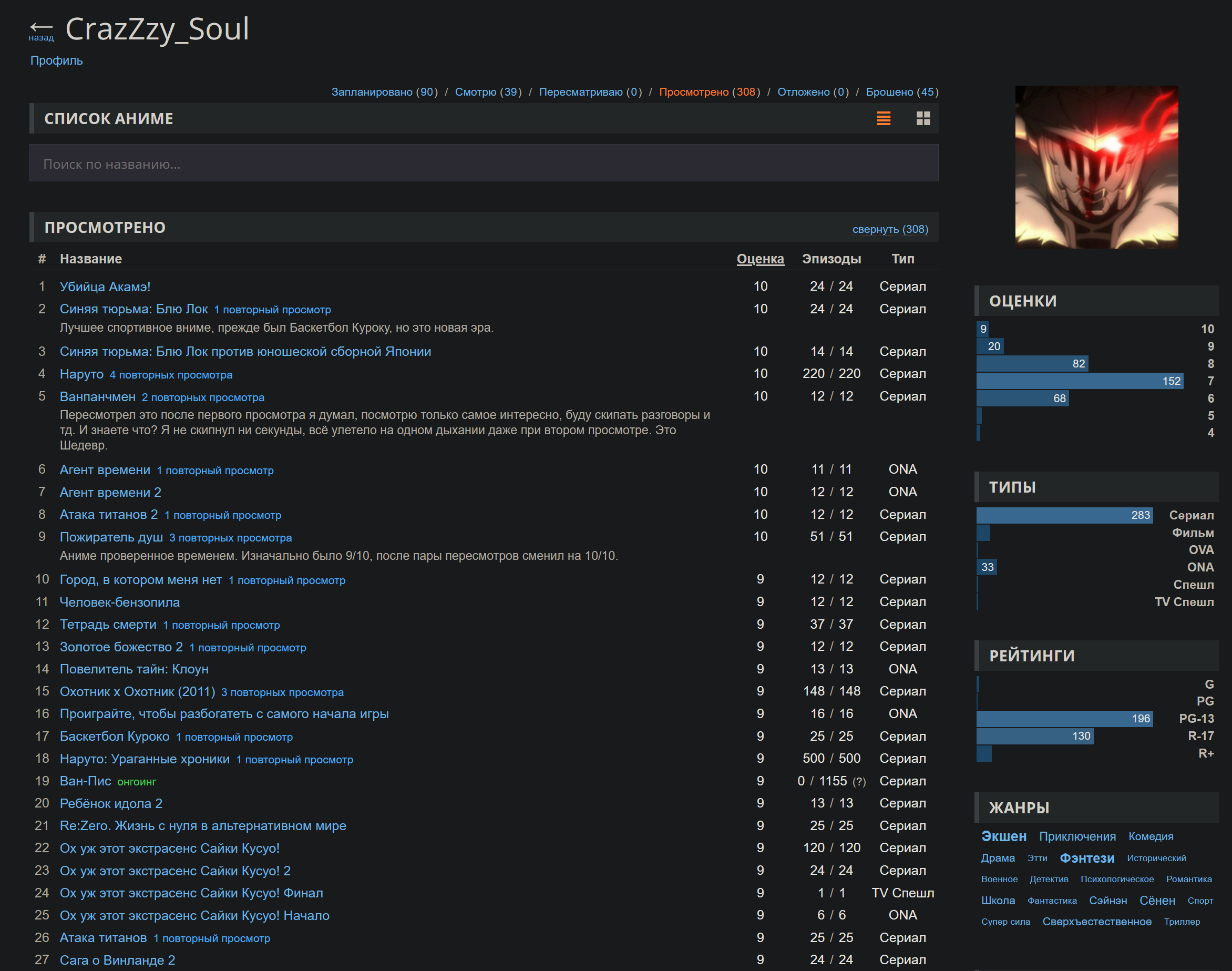Collapse the Просмотрено list via свернуть

coord(889,229)
